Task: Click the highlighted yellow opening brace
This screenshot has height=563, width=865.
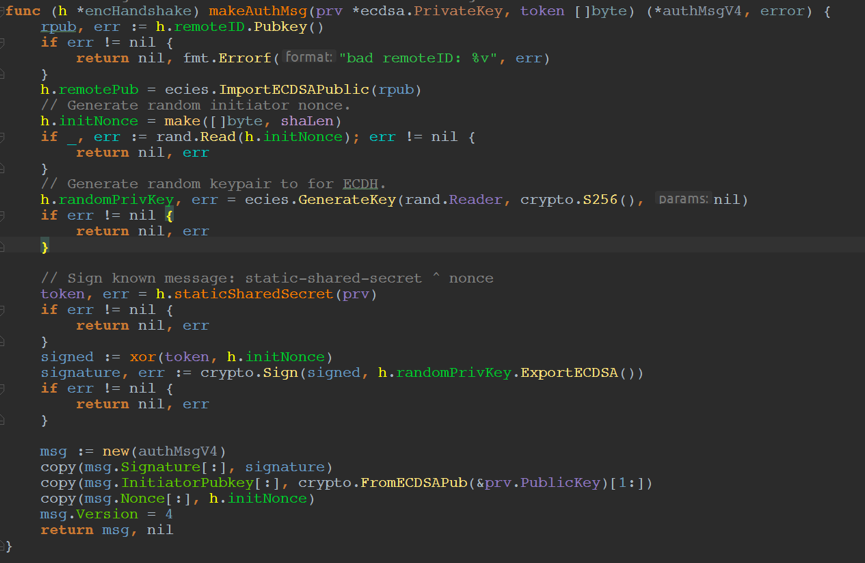Action: click(x=169, y=215)
